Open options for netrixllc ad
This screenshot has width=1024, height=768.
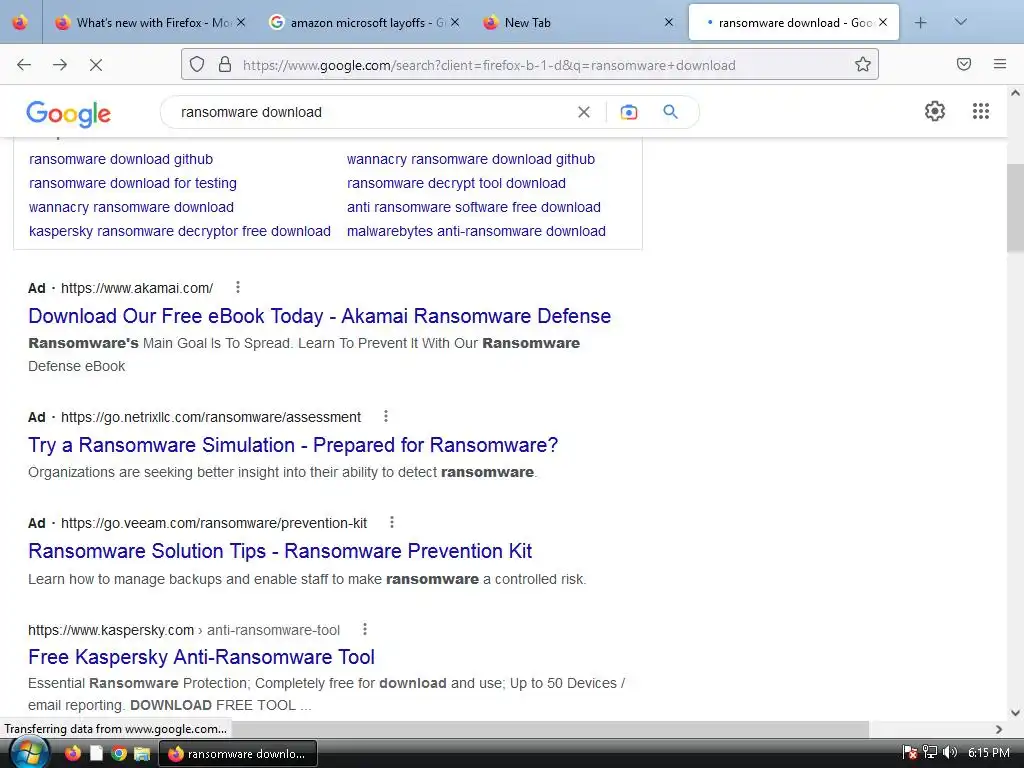click(386, 416)
